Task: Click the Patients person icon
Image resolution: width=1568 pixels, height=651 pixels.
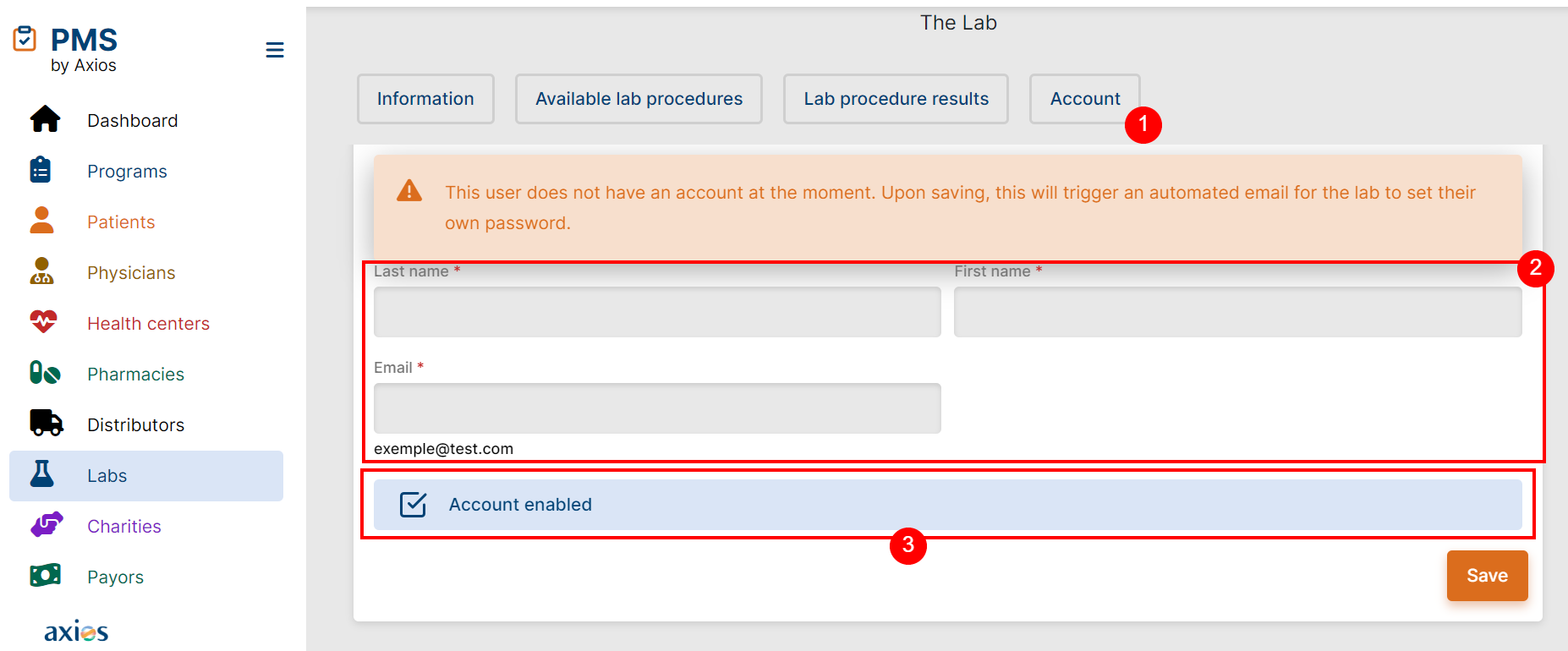Action: 41,221
